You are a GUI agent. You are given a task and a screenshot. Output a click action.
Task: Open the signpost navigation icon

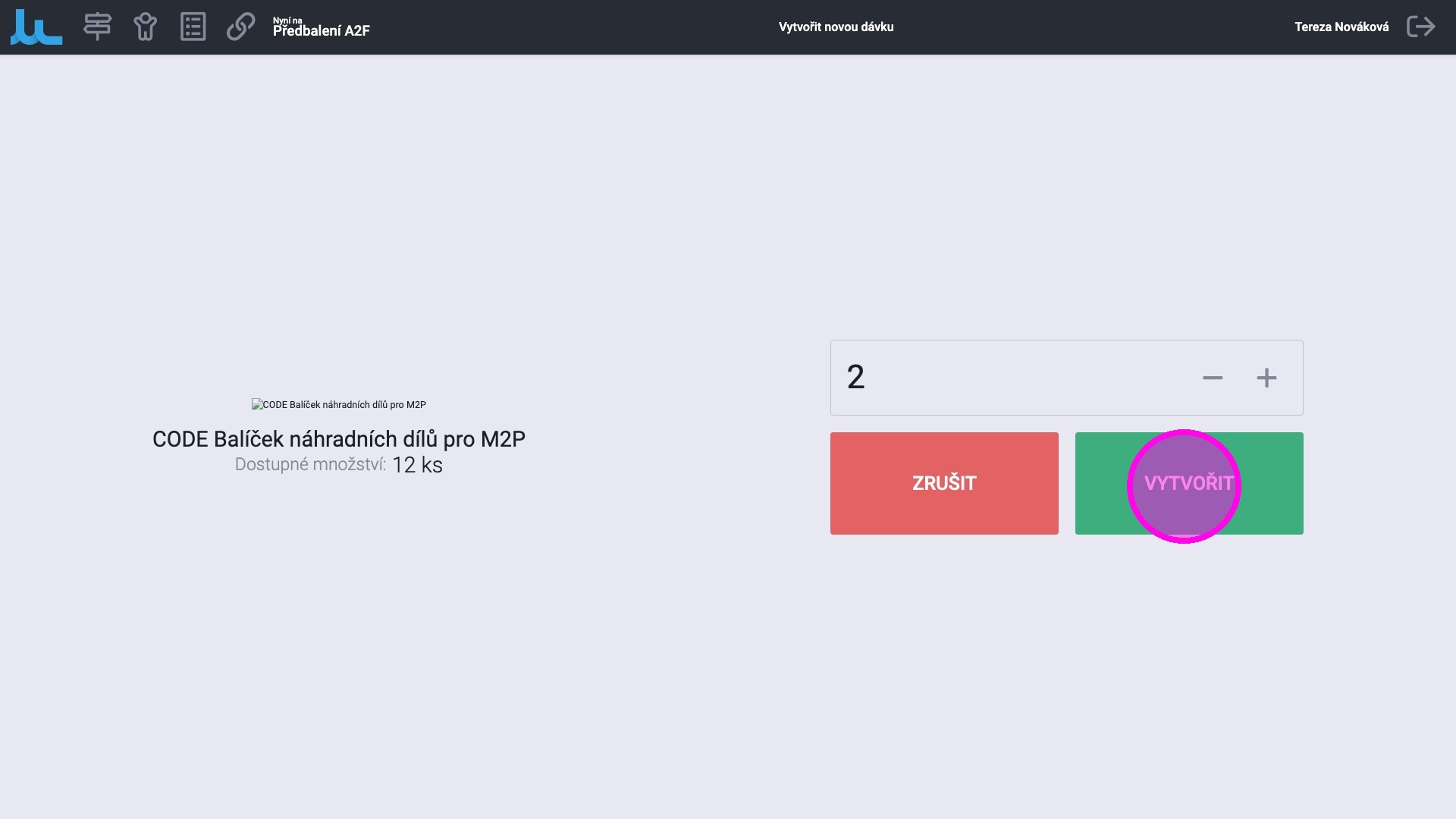coord(97,27)
